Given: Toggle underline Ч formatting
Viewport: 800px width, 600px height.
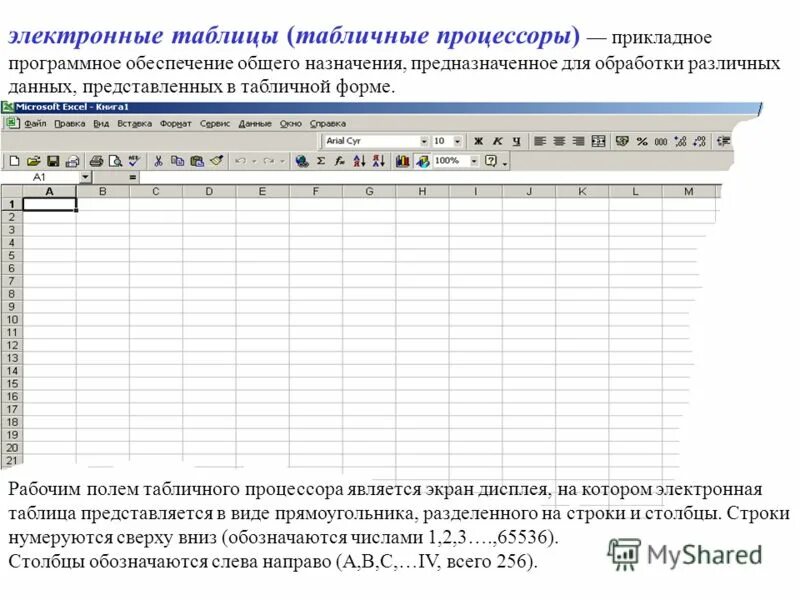Looking at the screenshot, I should click(x=516, y=141).
